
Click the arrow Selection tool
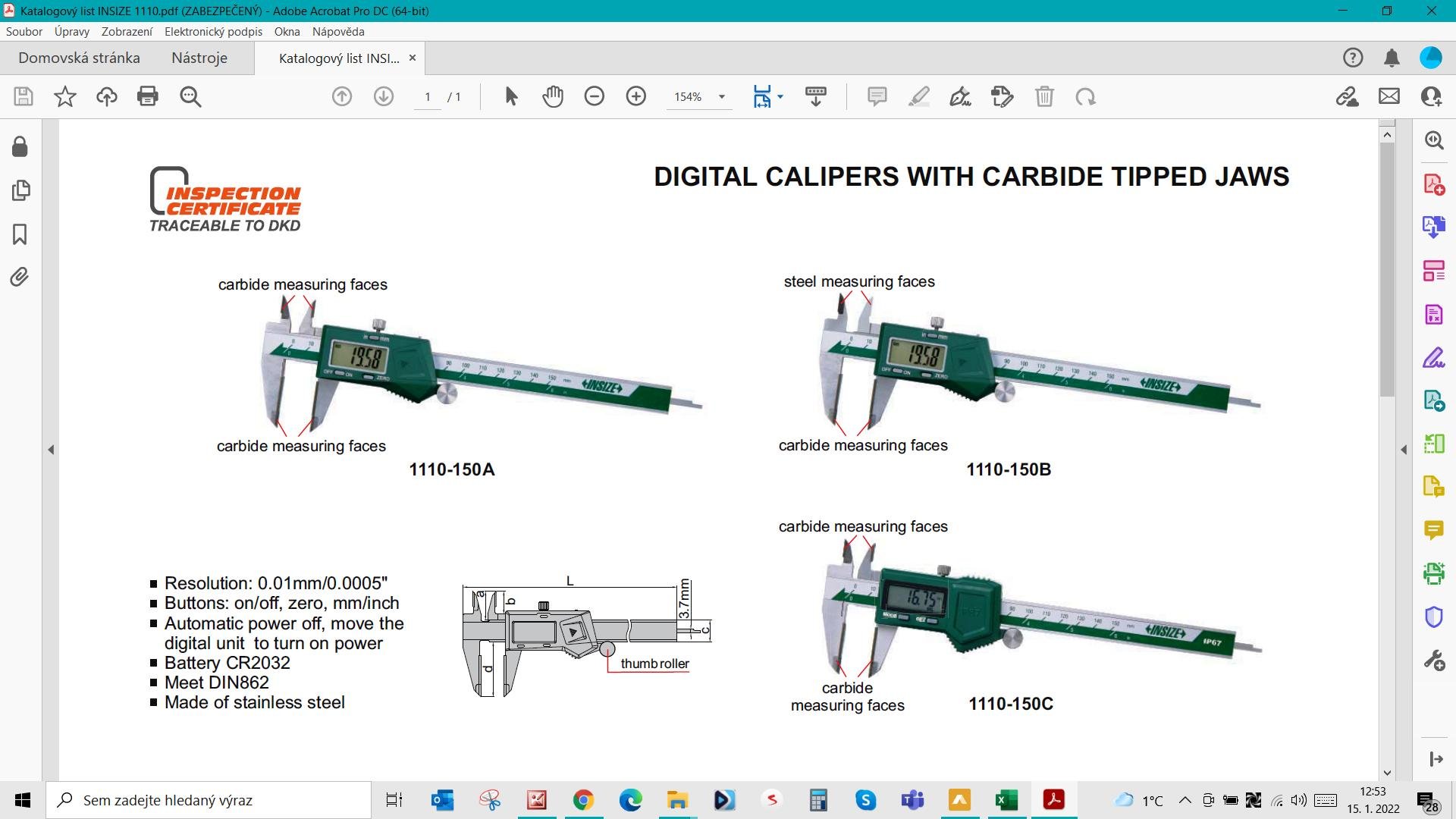511,96
